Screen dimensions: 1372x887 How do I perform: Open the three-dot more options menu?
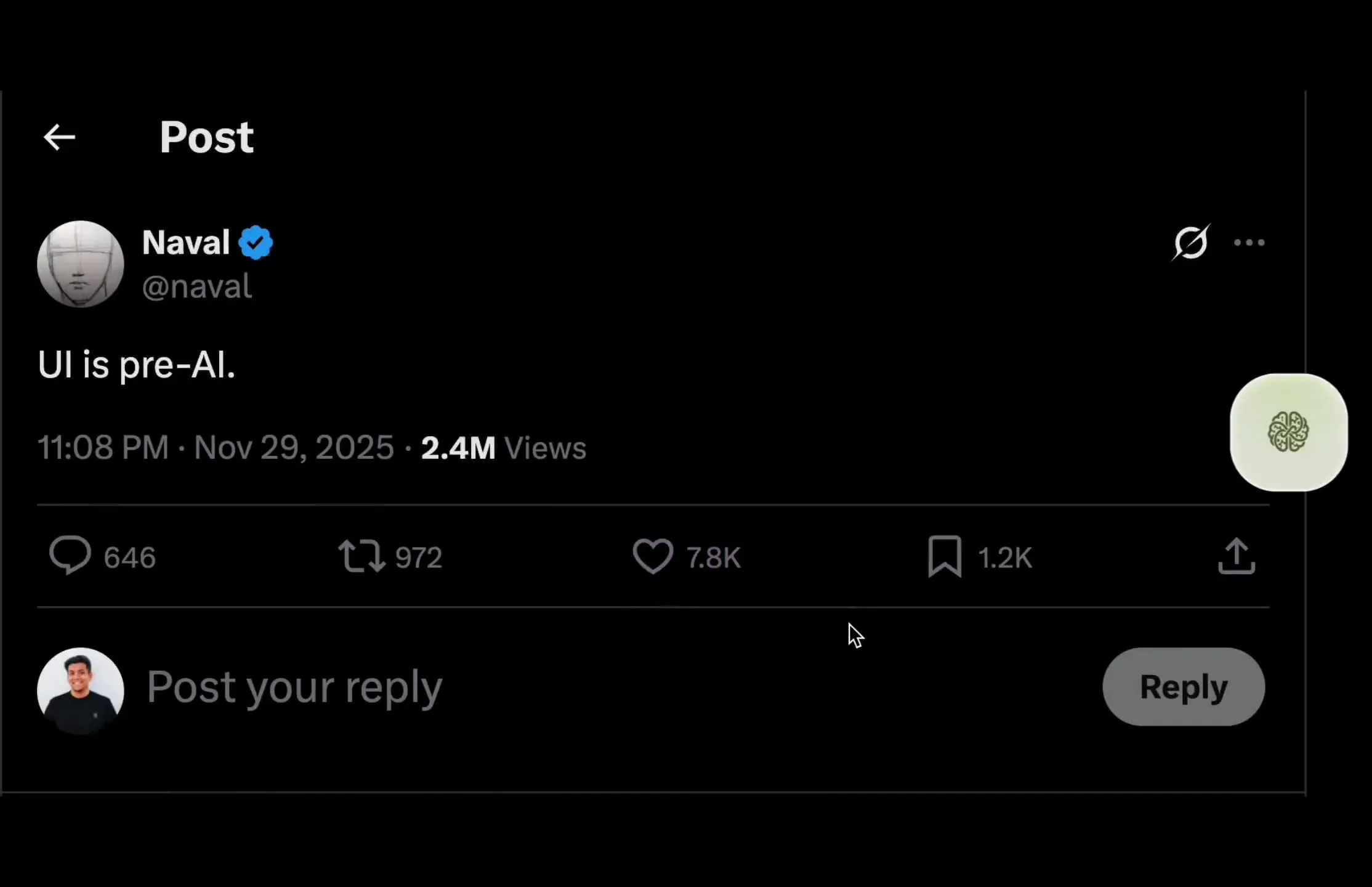pyautogui.click(x=1249, y=243)
